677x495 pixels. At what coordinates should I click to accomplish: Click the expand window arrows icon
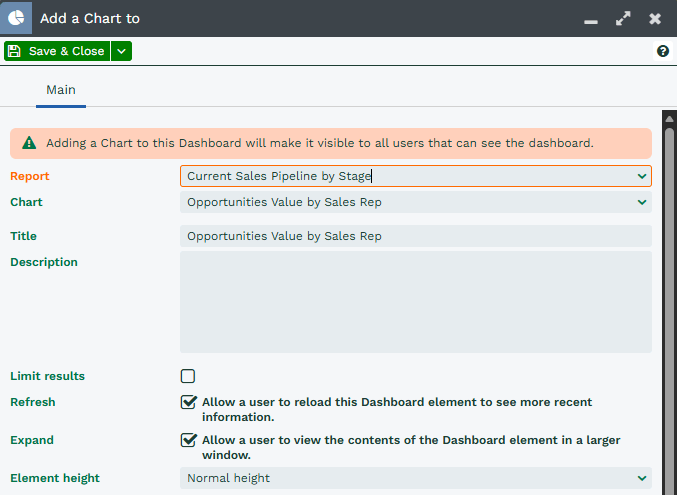(x=623, y=19)
